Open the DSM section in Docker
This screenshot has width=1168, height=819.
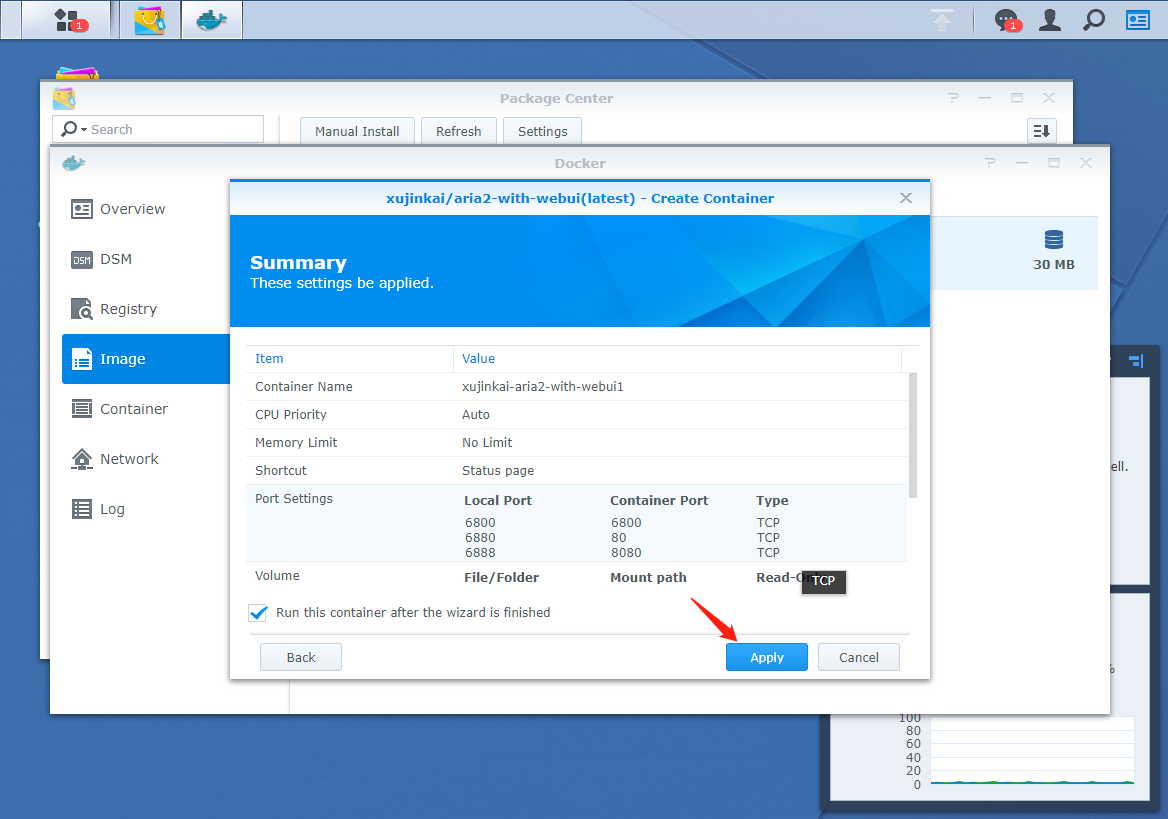pyautogui.click(x=146, y=259)
